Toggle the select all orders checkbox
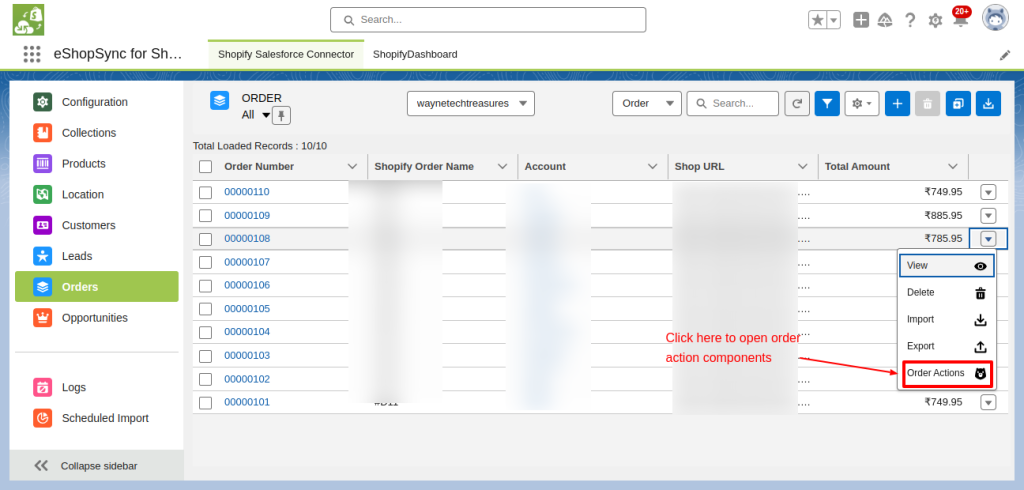This screenshot has width=1024, height=490. coord(206,167)
